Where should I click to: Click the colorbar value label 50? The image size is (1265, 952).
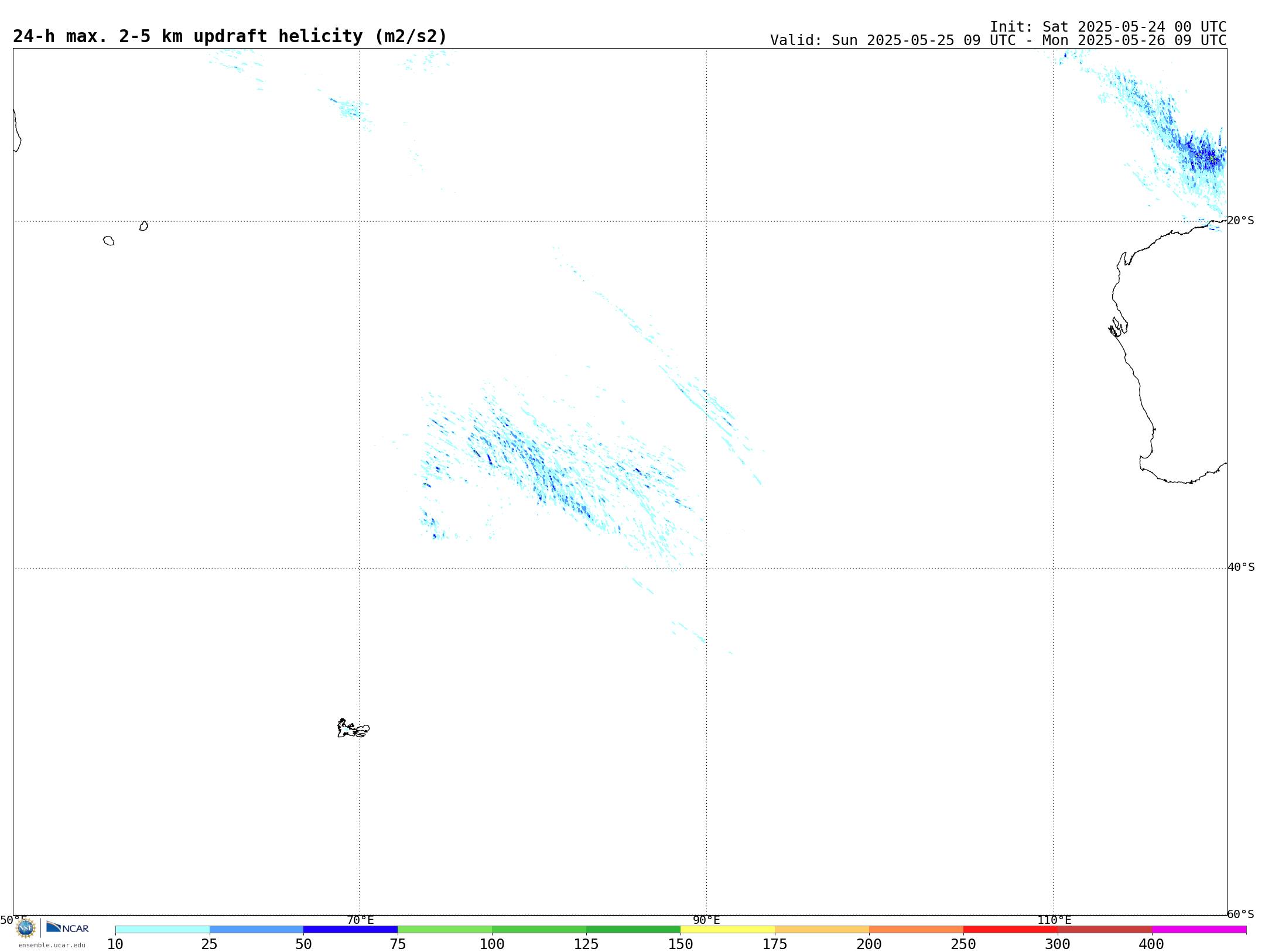pos(304,944)
